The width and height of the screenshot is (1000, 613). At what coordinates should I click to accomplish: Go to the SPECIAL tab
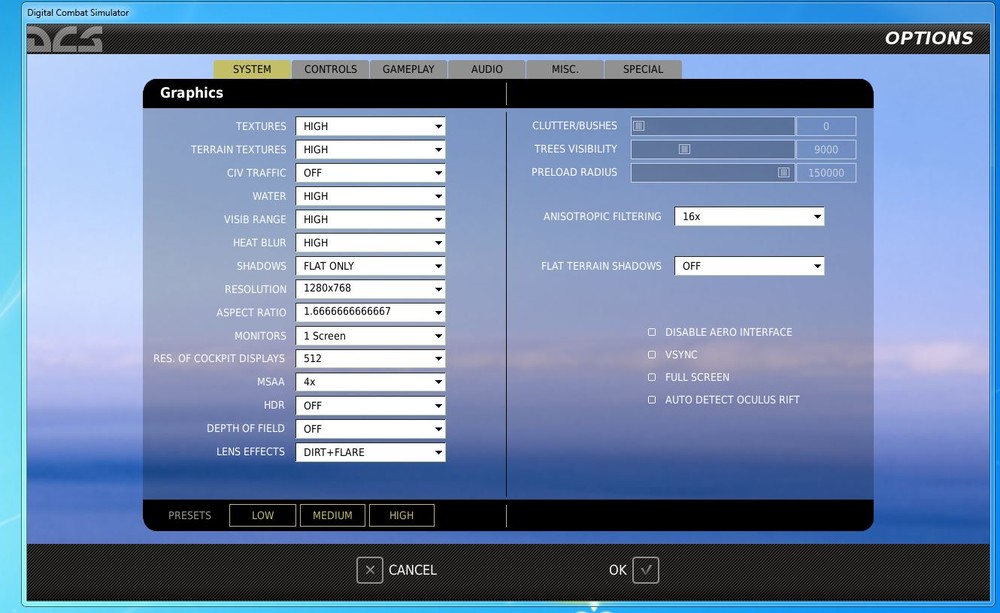pyautogui.click(x=643, y=69)
